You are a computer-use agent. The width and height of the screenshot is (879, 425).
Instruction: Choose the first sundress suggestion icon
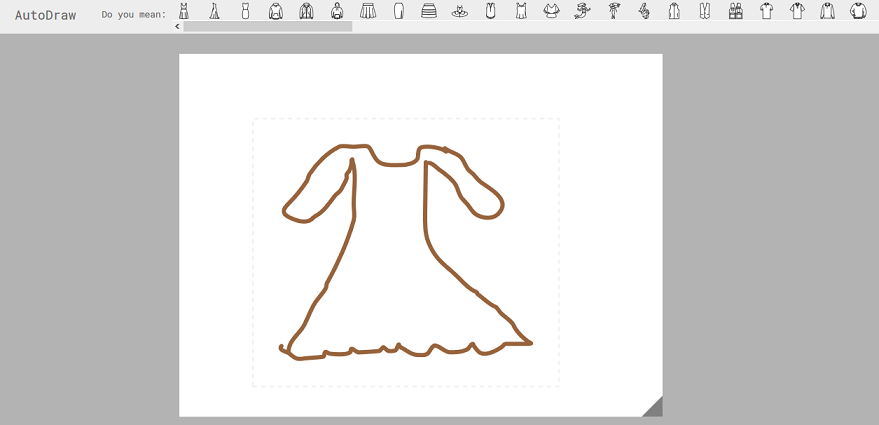coord(184,11)
